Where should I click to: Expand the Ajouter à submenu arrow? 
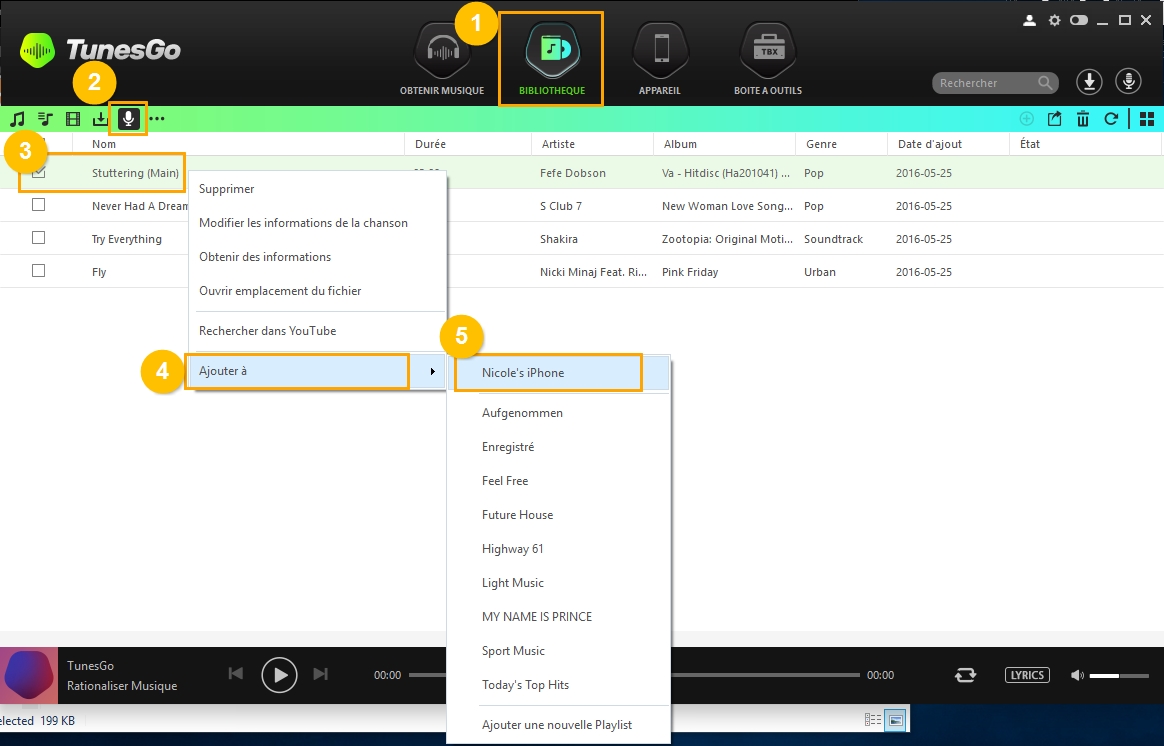coord(432,372)
